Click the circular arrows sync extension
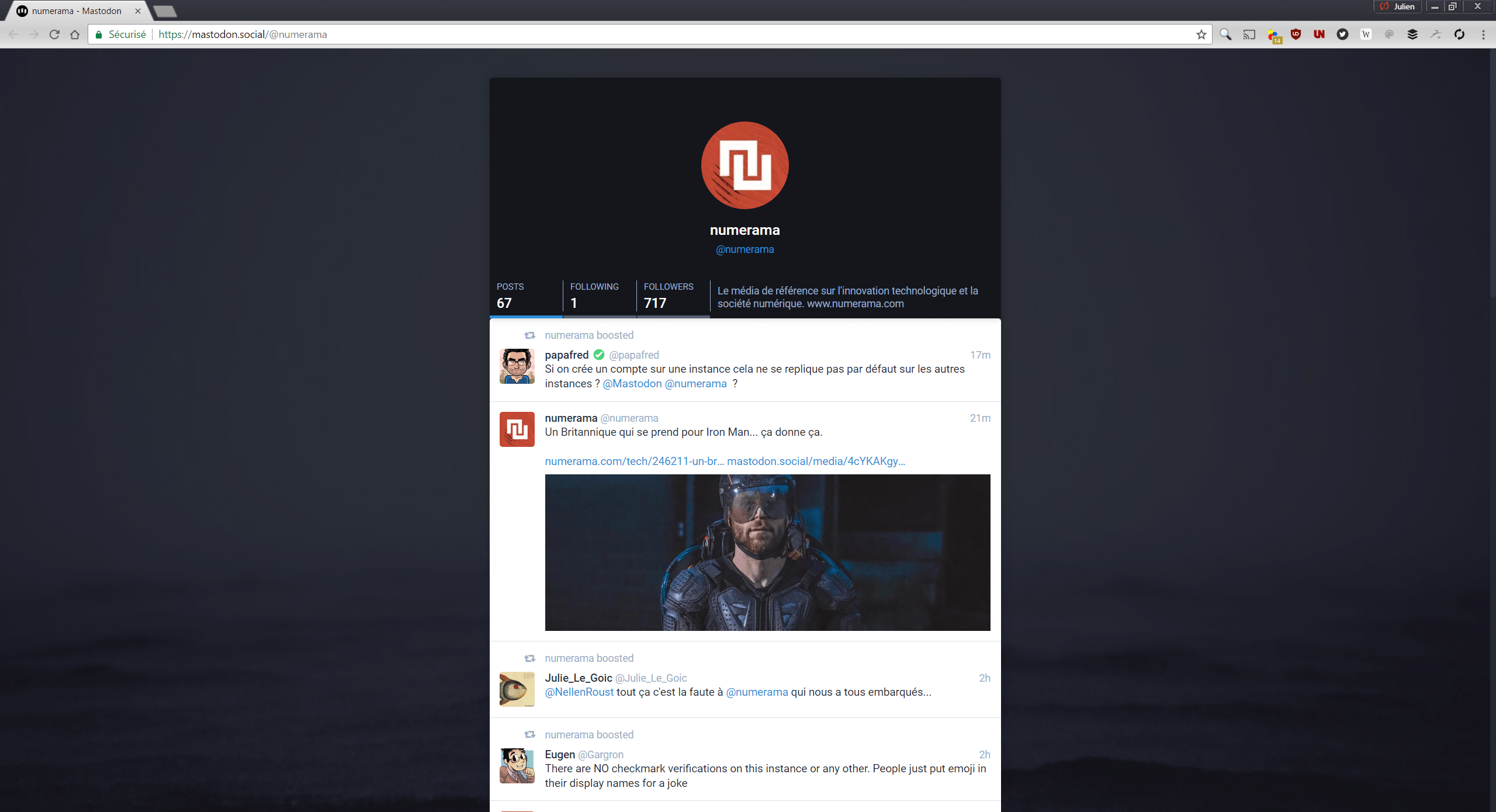This screenshot has width=1496, height=812. [1459, 34]
